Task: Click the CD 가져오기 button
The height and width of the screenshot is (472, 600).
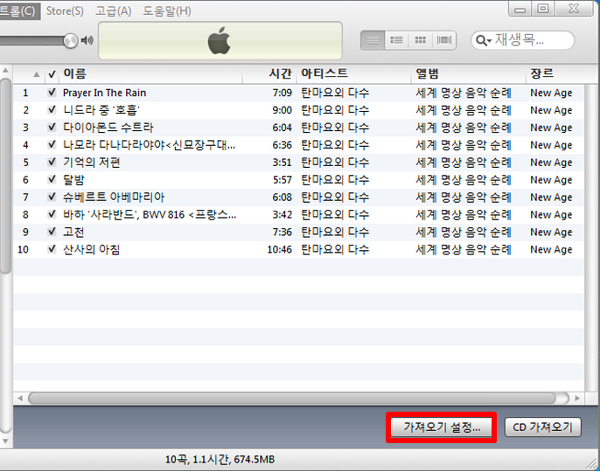Action: point(543,427)
